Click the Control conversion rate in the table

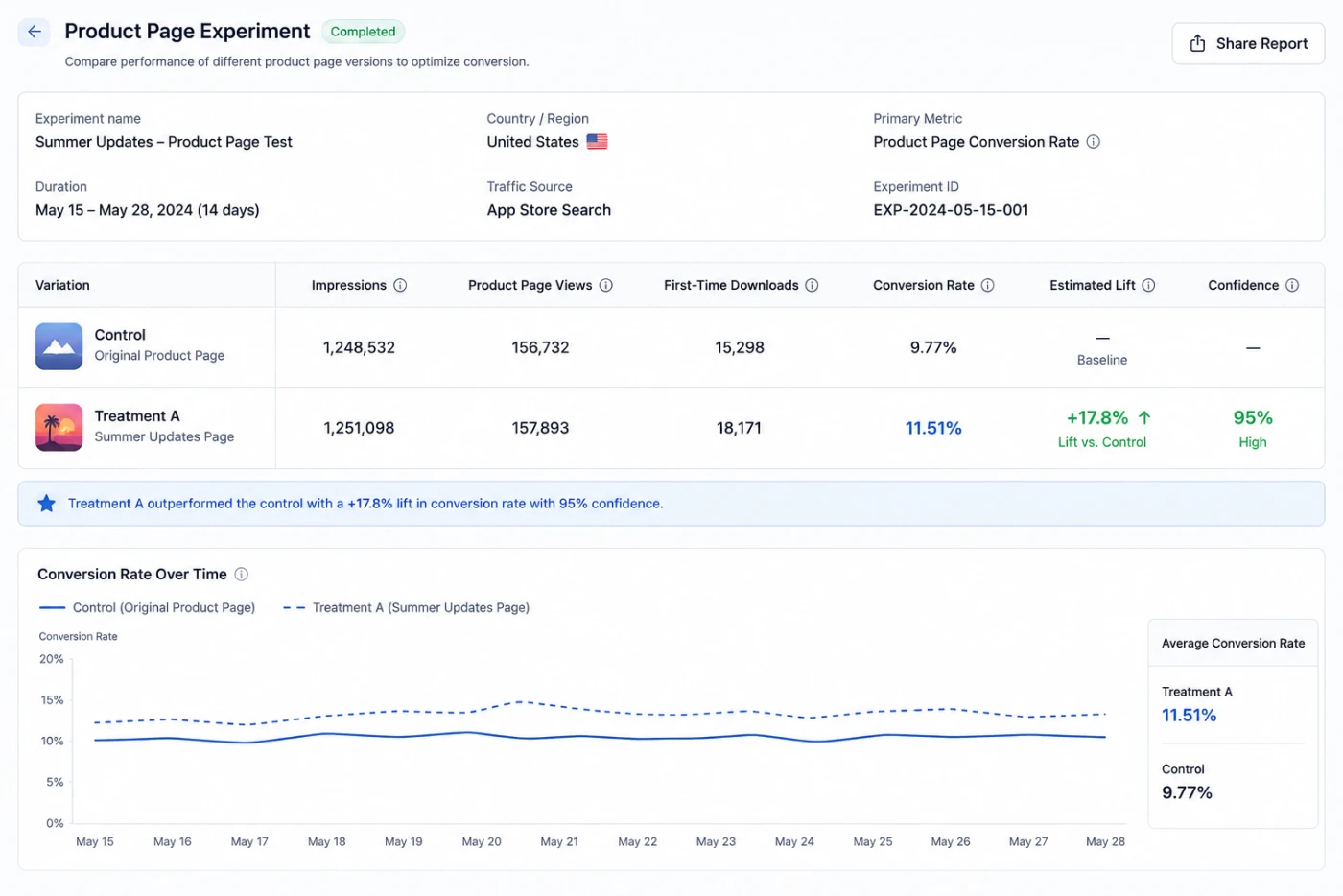click(933, 347)
